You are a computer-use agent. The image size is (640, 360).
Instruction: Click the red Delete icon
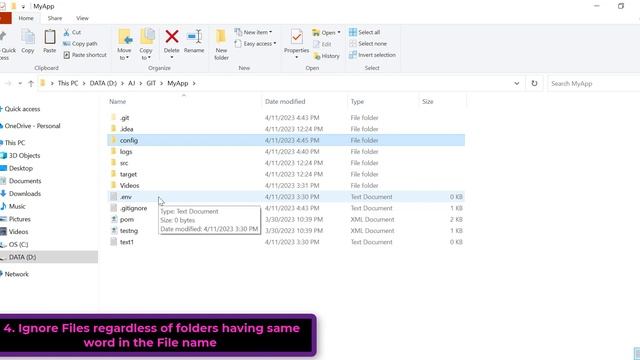pyautogui.click(x=172, y=37)
